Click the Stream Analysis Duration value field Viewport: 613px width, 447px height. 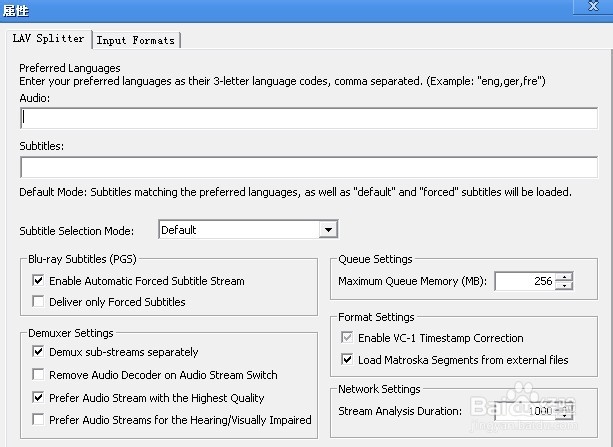(525, 411)
